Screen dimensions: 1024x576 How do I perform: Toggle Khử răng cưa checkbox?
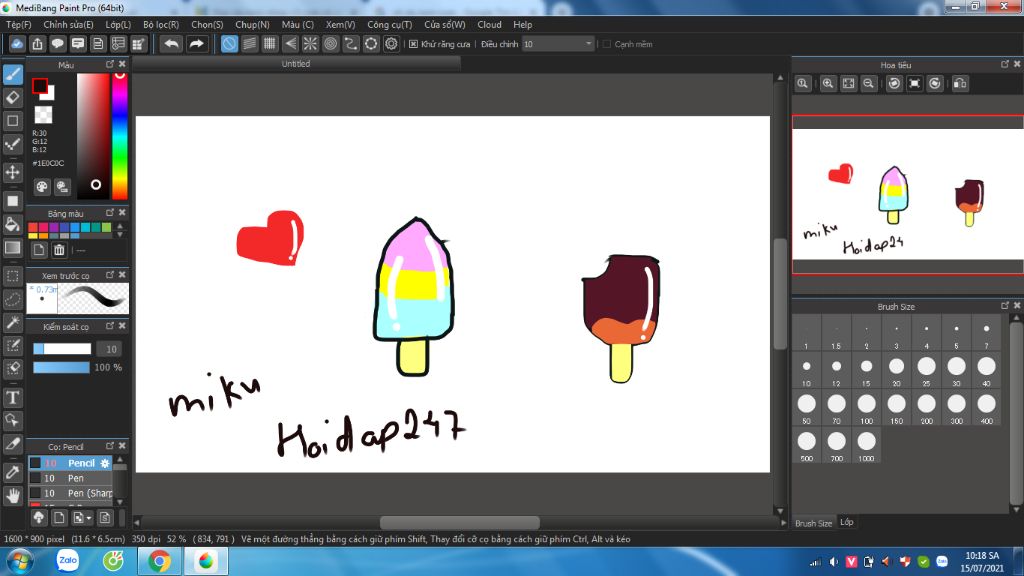(x=413, y=44)
